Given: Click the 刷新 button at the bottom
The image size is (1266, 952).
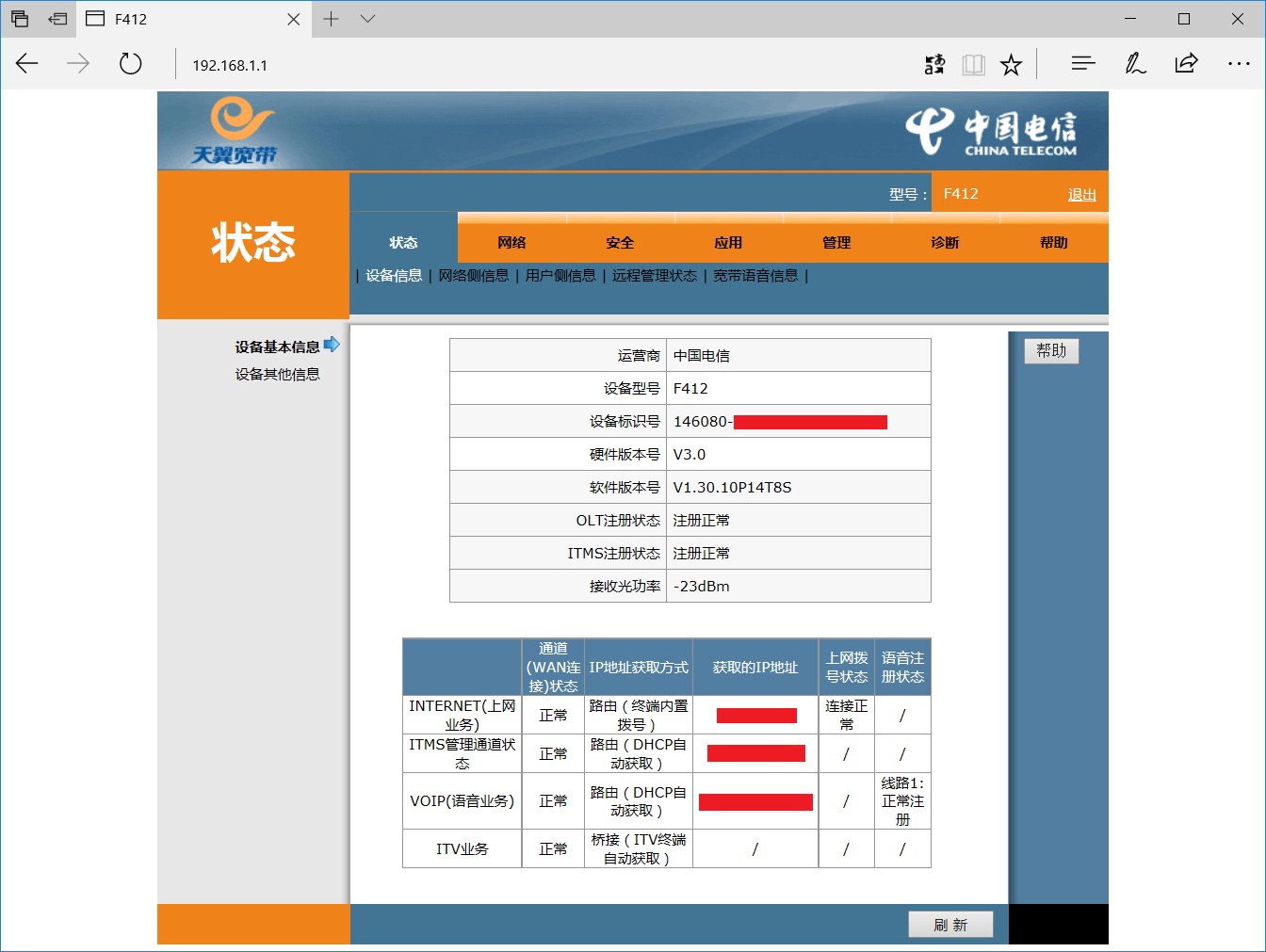Looking at the screenshot, I should tap(950, 924).
